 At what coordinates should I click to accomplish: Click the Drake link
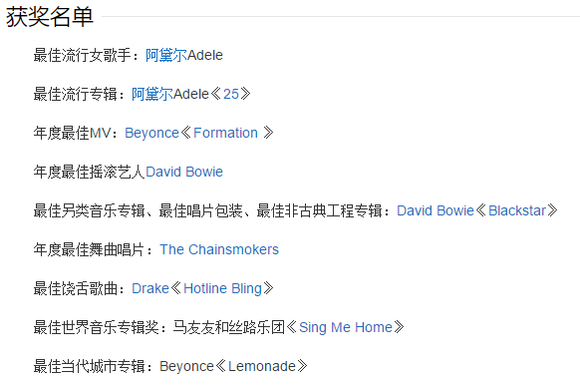click(151, 288)
